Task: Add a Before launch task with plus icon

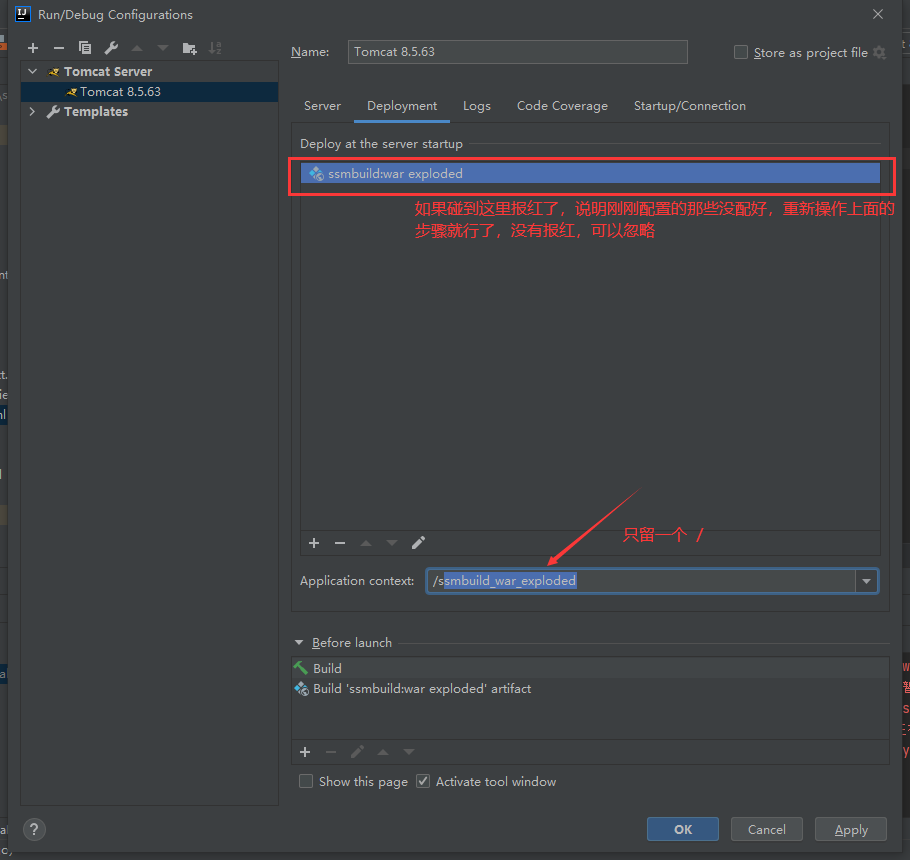Action: [304, 751]
